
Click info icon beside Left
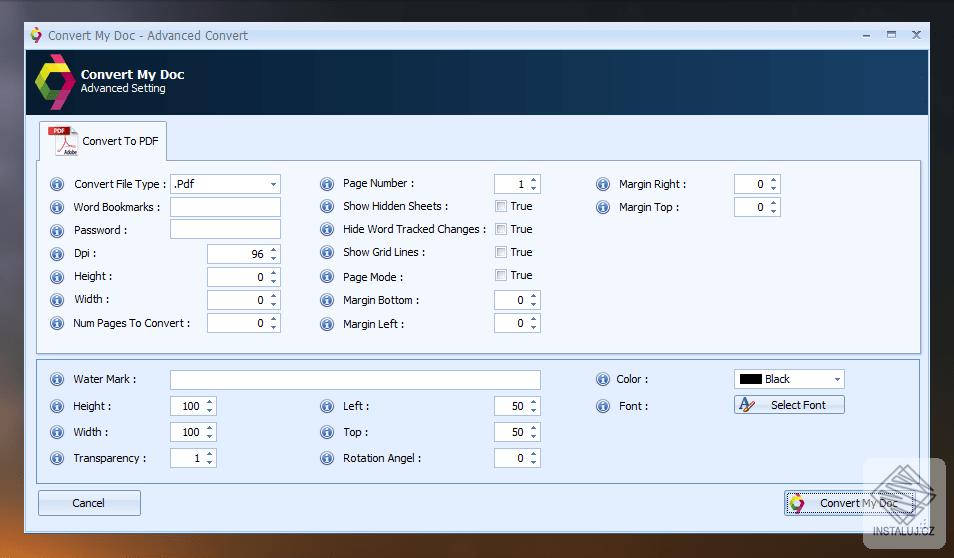click(327, 406)
